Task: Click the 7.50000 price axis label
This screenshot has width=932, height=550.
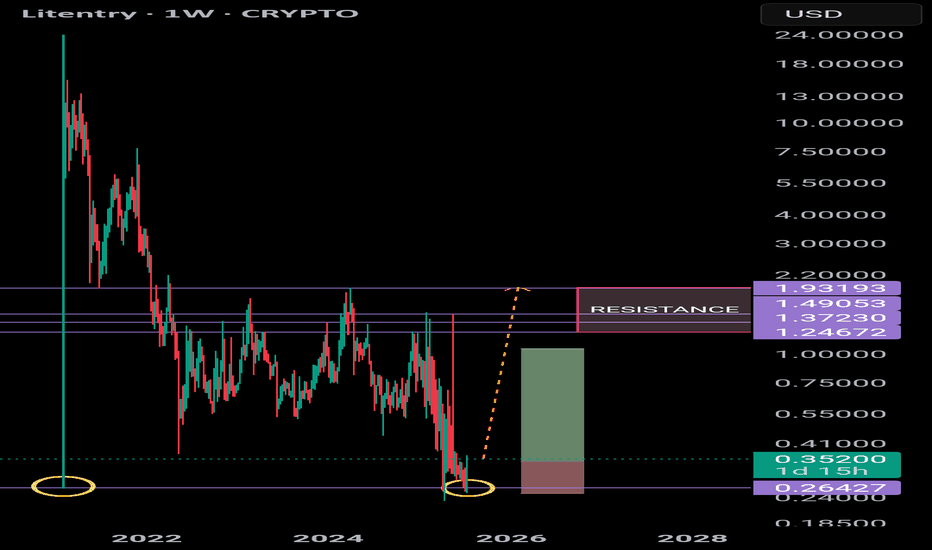Action: coord(830,152)
